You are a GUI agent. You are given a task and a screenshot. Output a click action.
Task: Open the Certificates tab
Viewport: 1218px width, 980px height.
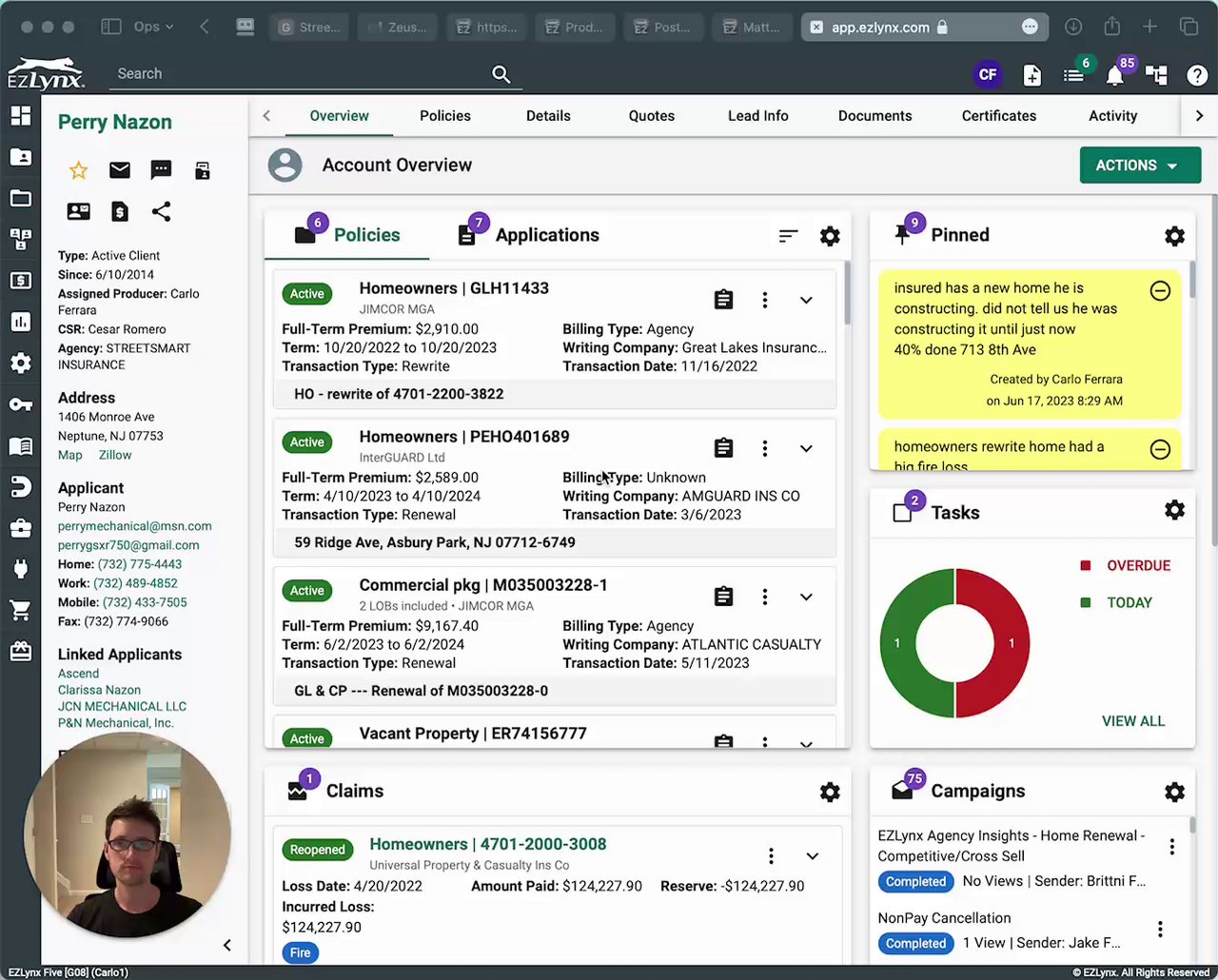tap(999, 116)
